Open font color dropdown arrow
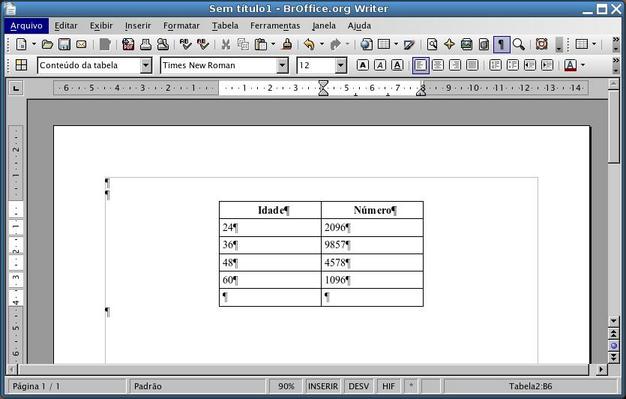Viewport: 626px width, 399px height. 583,65
